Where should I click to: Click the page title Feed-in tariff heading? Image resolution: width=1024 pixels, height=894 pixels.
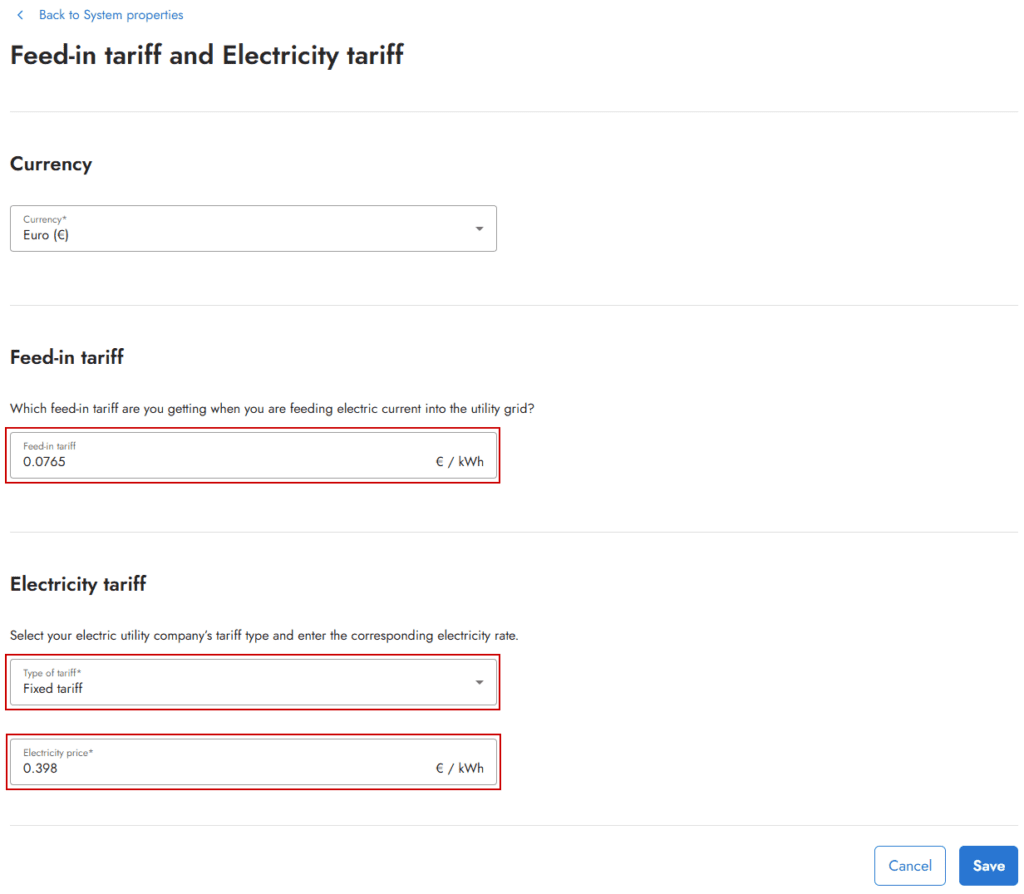(206, 55)
